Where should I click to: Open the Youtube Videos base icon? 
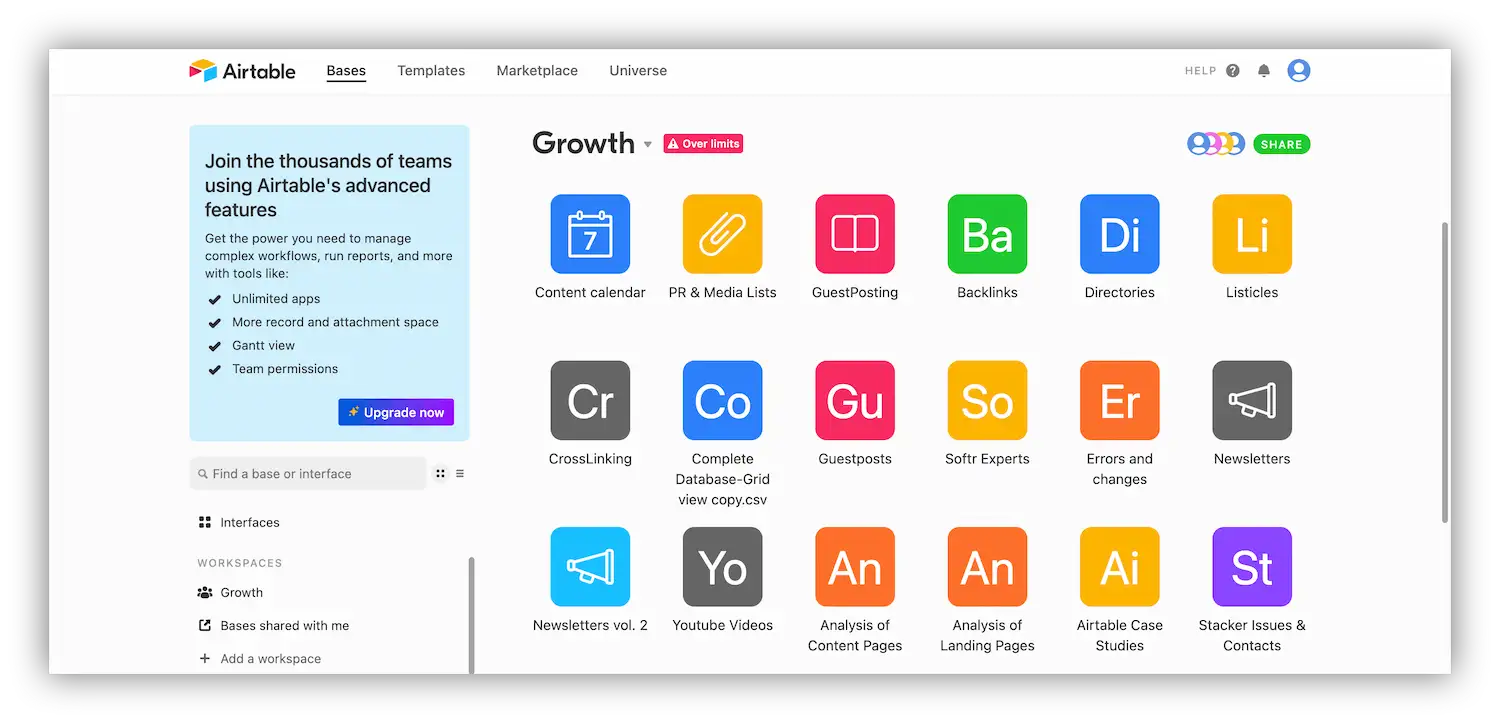722,567
